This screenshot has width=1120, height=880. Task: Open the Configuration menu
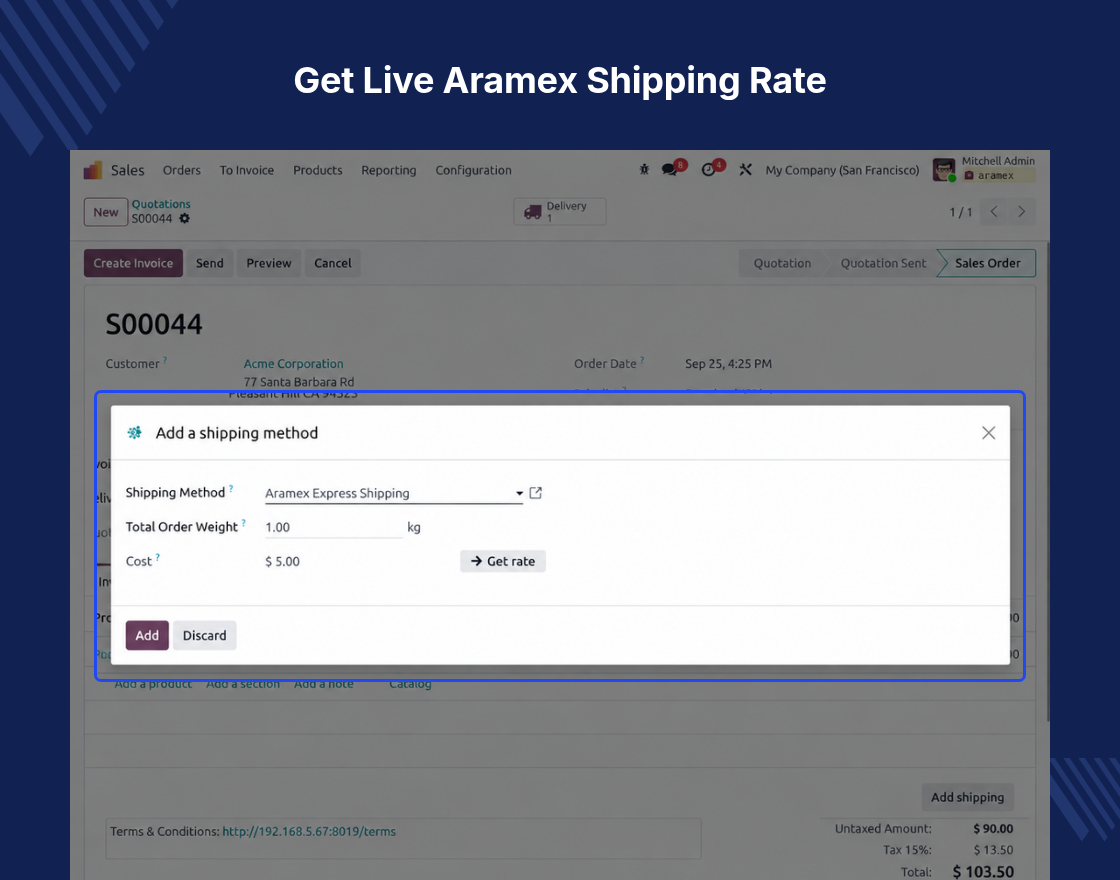tap(474, 170)
